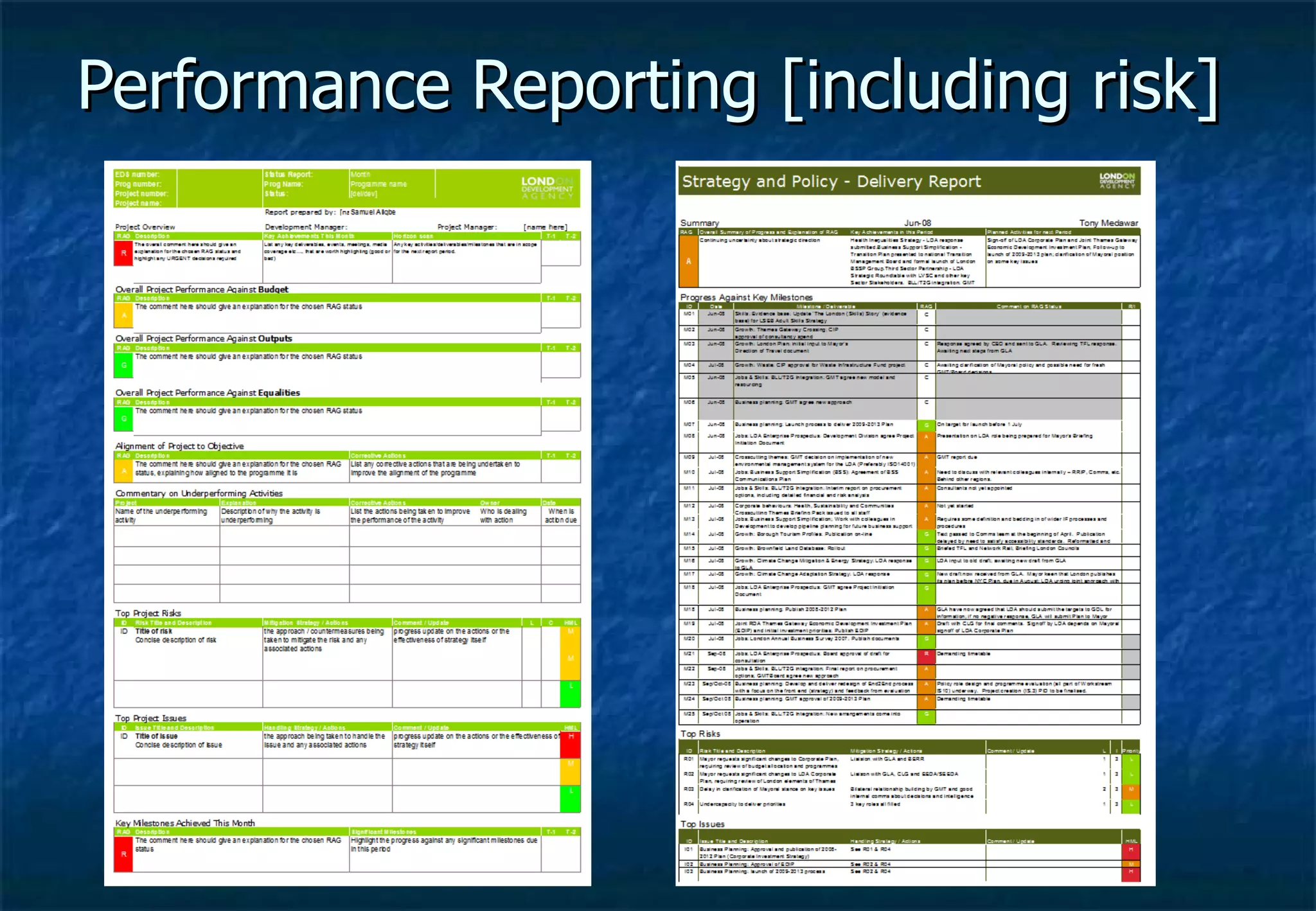Click the green 'G' RAG cell in the Equalities section
Image resolution: width=1316 pixels, height=911 pixels.
123,419
